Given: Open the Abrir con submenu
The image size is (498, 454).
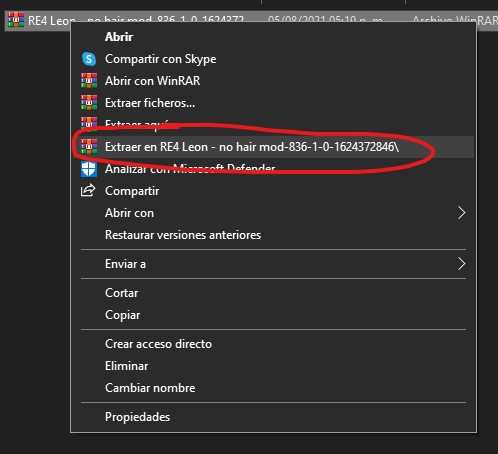Looking at the screenshot, I should tap(129, 213).
